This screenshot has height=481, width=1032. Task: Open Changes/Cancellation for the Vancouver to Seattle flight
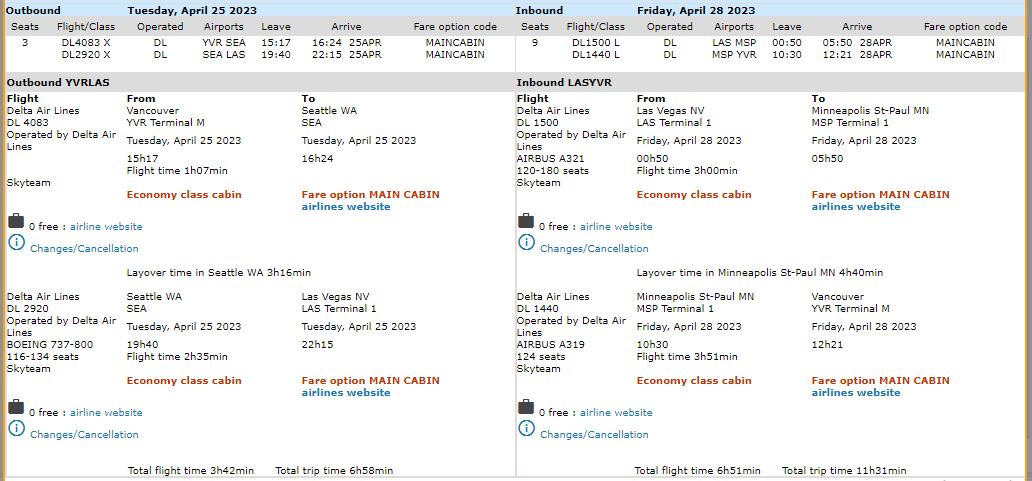click(x=84, y=249)
